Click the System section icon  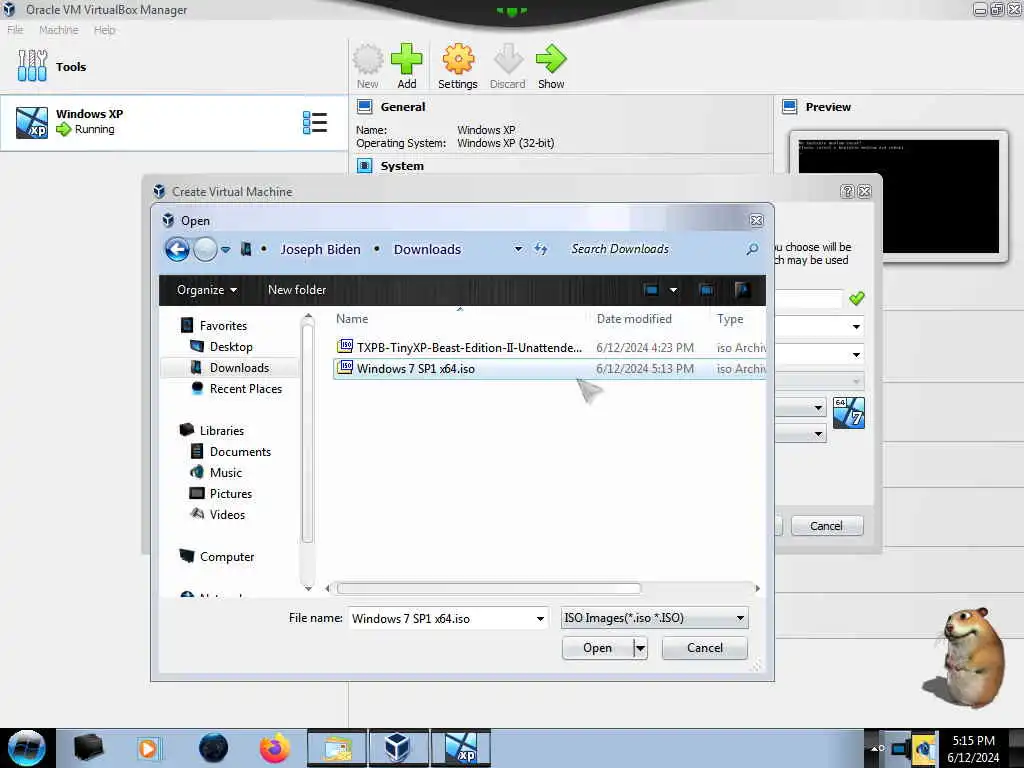click(x=364, y=166)
